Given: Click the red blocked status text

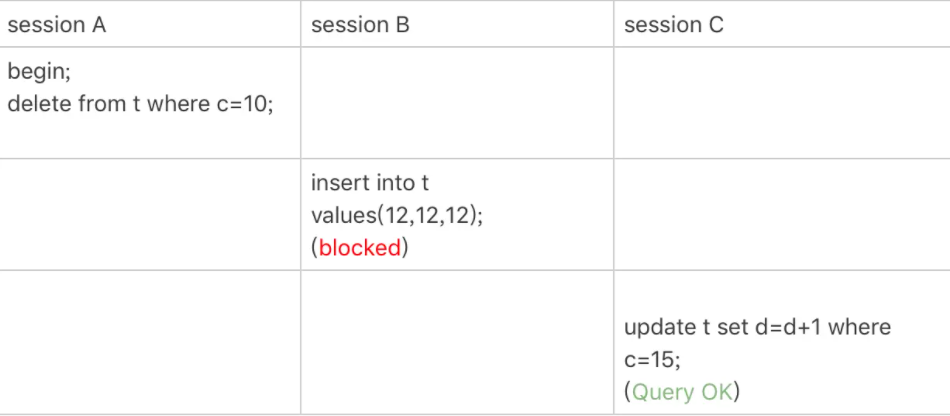Looking at the screenshot, I should coord(360,248).
